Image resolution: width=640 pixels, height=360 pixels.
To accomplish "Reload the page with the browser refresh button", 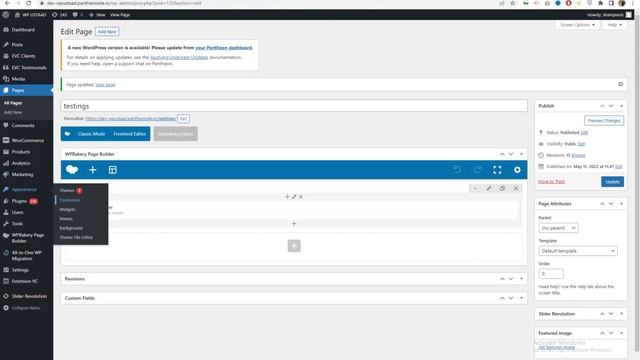I will click(x=28, y=3).
